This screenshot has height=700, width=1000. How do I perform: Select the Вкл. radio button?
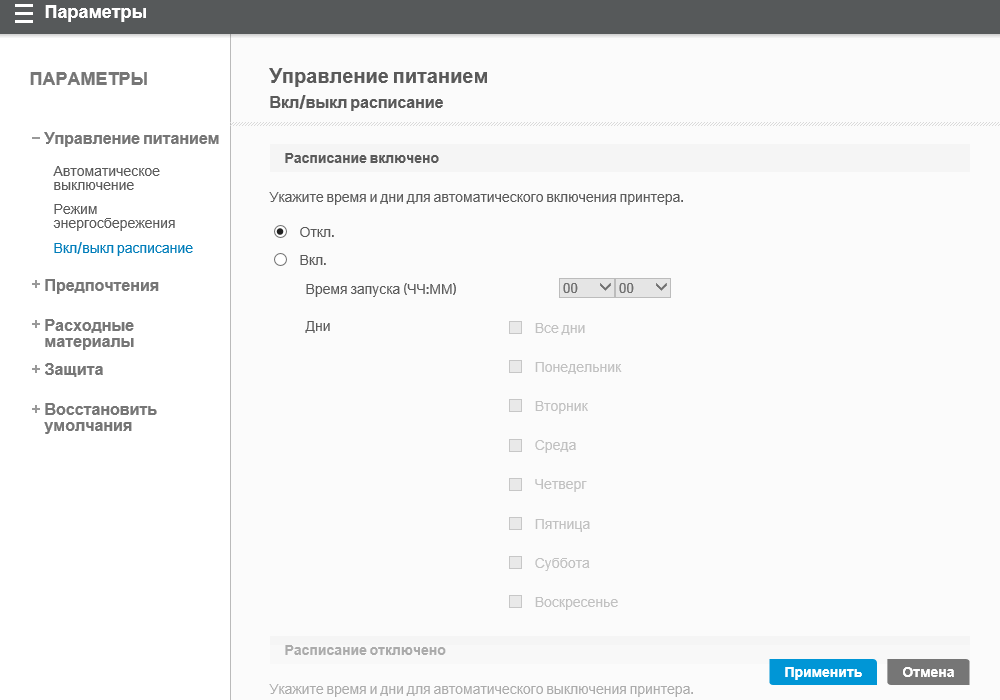[x=281, y=260]
